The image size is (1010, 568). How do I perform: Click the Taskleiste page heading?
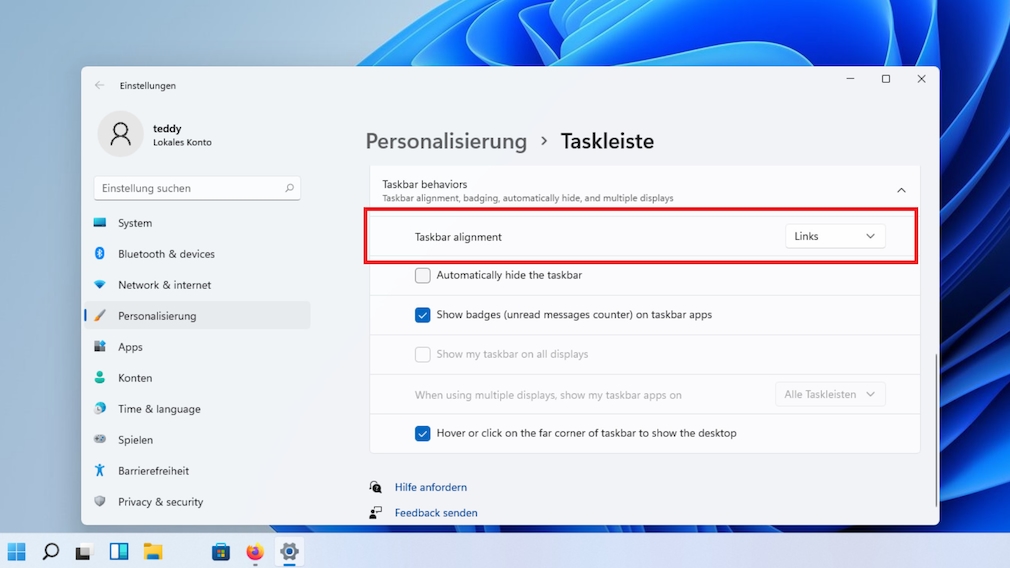[x=607, y=141]
